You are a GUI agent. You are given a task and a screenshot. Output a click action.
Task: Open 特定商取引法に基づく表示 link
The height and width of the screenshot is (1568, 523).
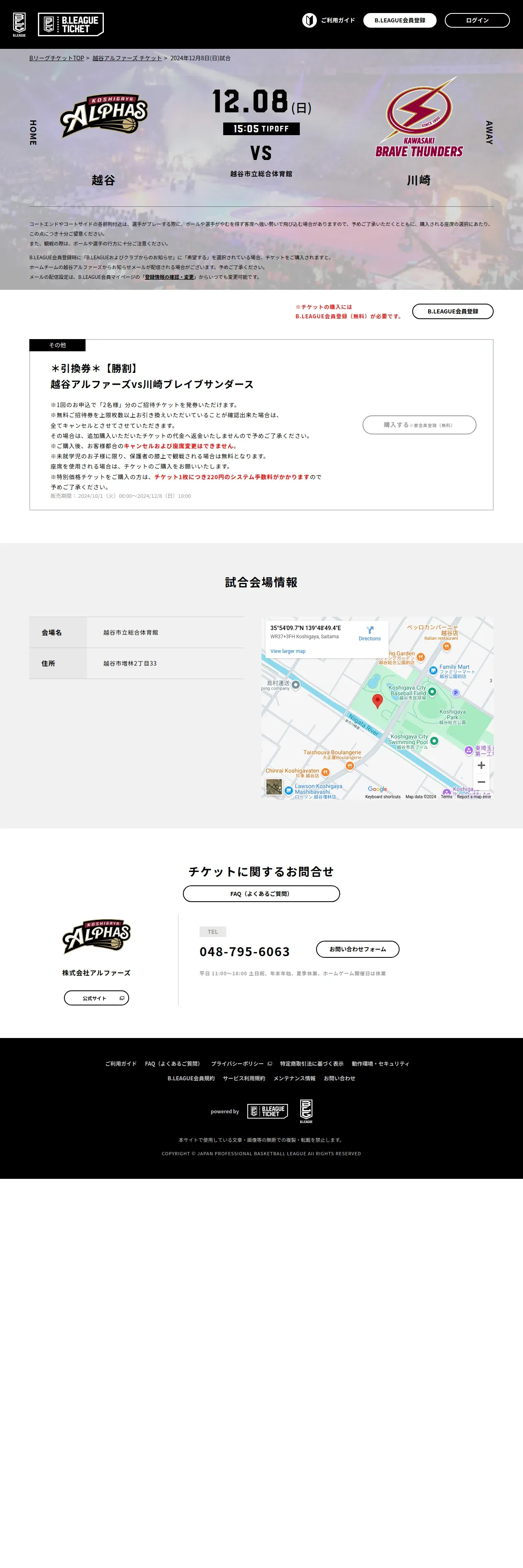(312, 1063)
